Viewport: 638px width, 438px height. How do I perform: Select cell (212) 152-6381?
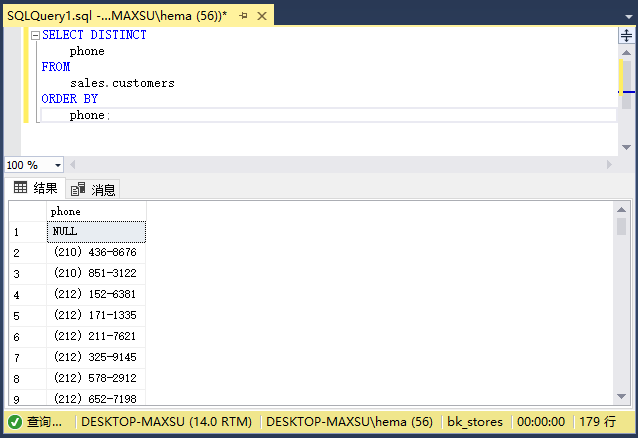[96, 295]
